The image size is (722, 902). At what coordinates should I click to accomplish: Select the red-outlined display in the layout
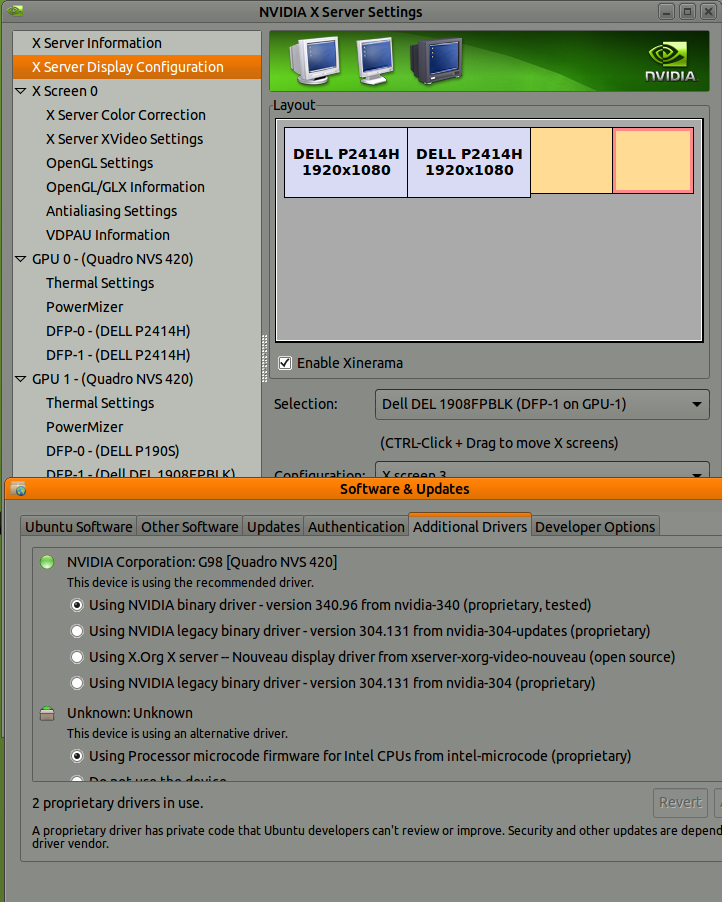click(x=653, y=160)
